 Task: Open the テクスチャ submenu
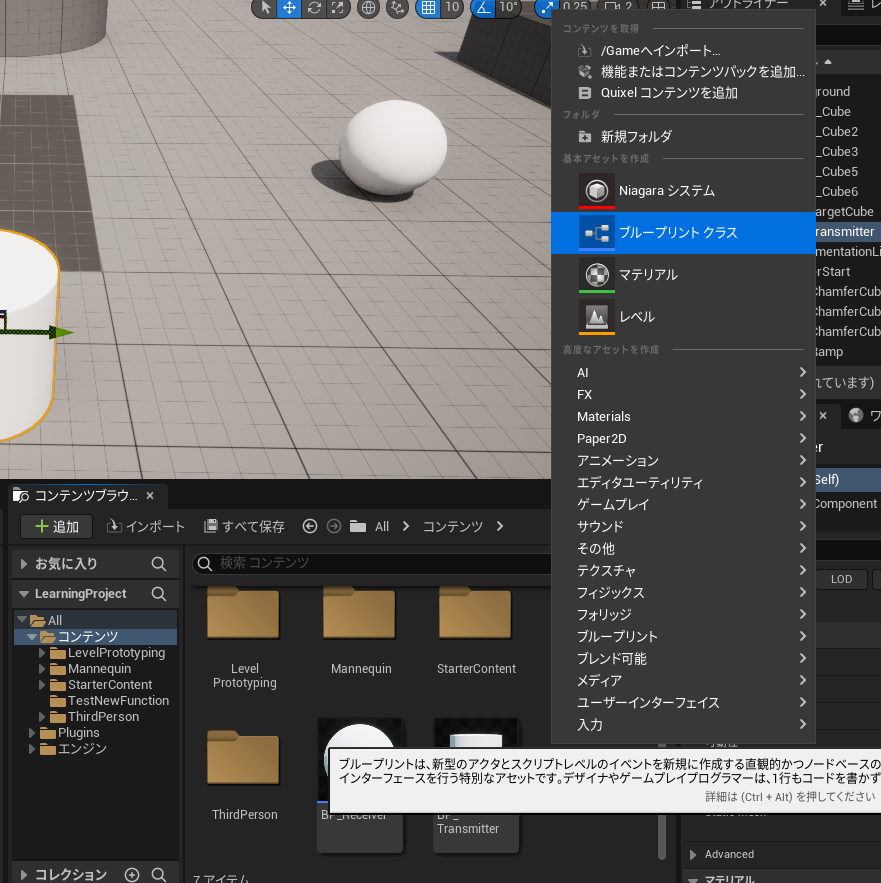(683, 570)
